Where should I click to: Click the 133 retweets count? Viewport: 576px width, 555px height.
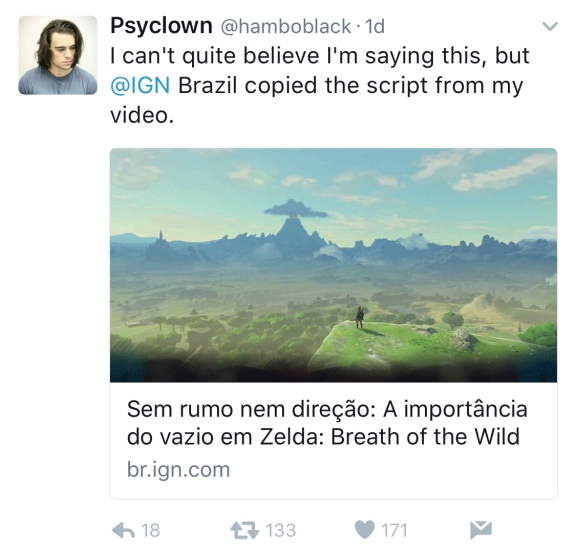tap(281, 530)
